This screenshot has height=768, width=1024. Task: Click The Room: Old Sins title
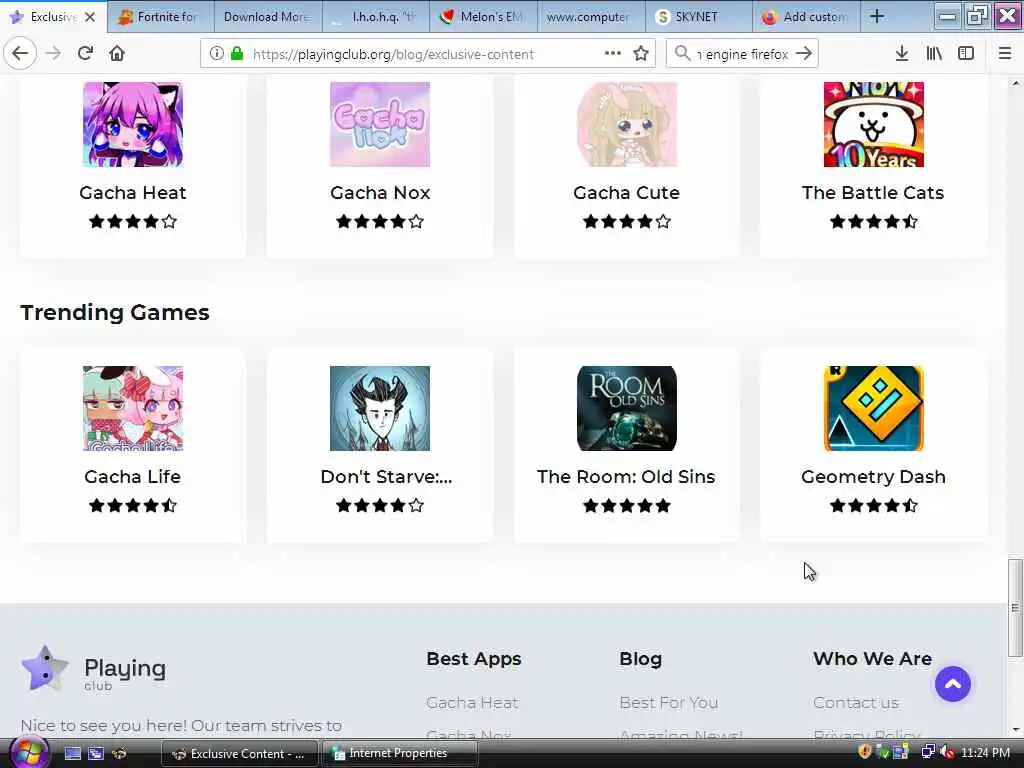pyautogui.click(x=626, y=477)
